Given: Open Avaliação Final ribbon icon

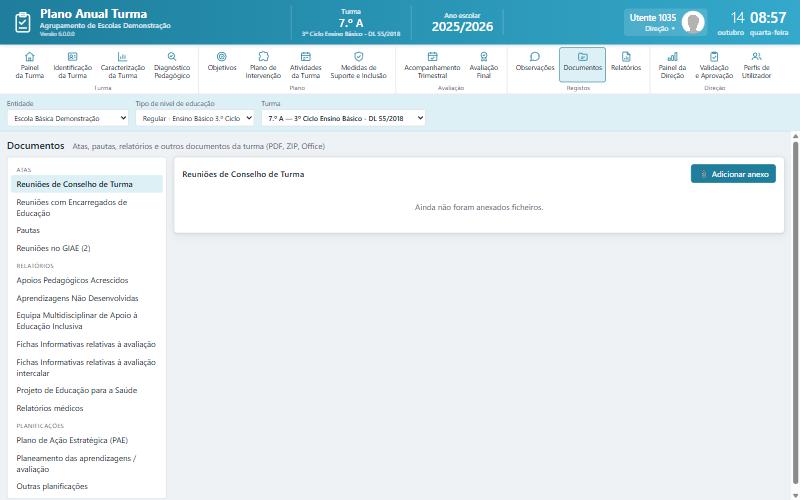Looking at the screenshot, I should coord(484,57).
